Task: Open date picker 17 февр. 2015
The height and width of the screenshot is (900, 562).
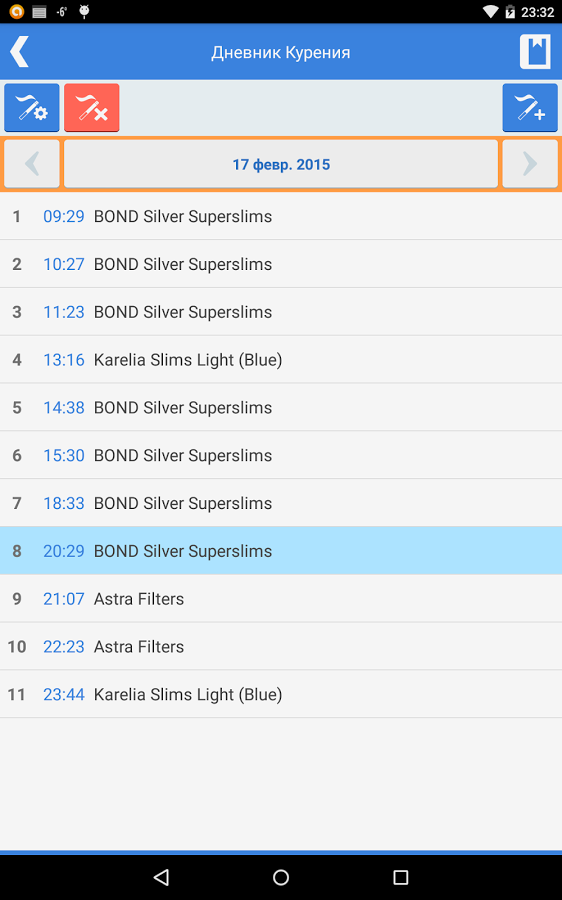Action: [x=281, y=164]
